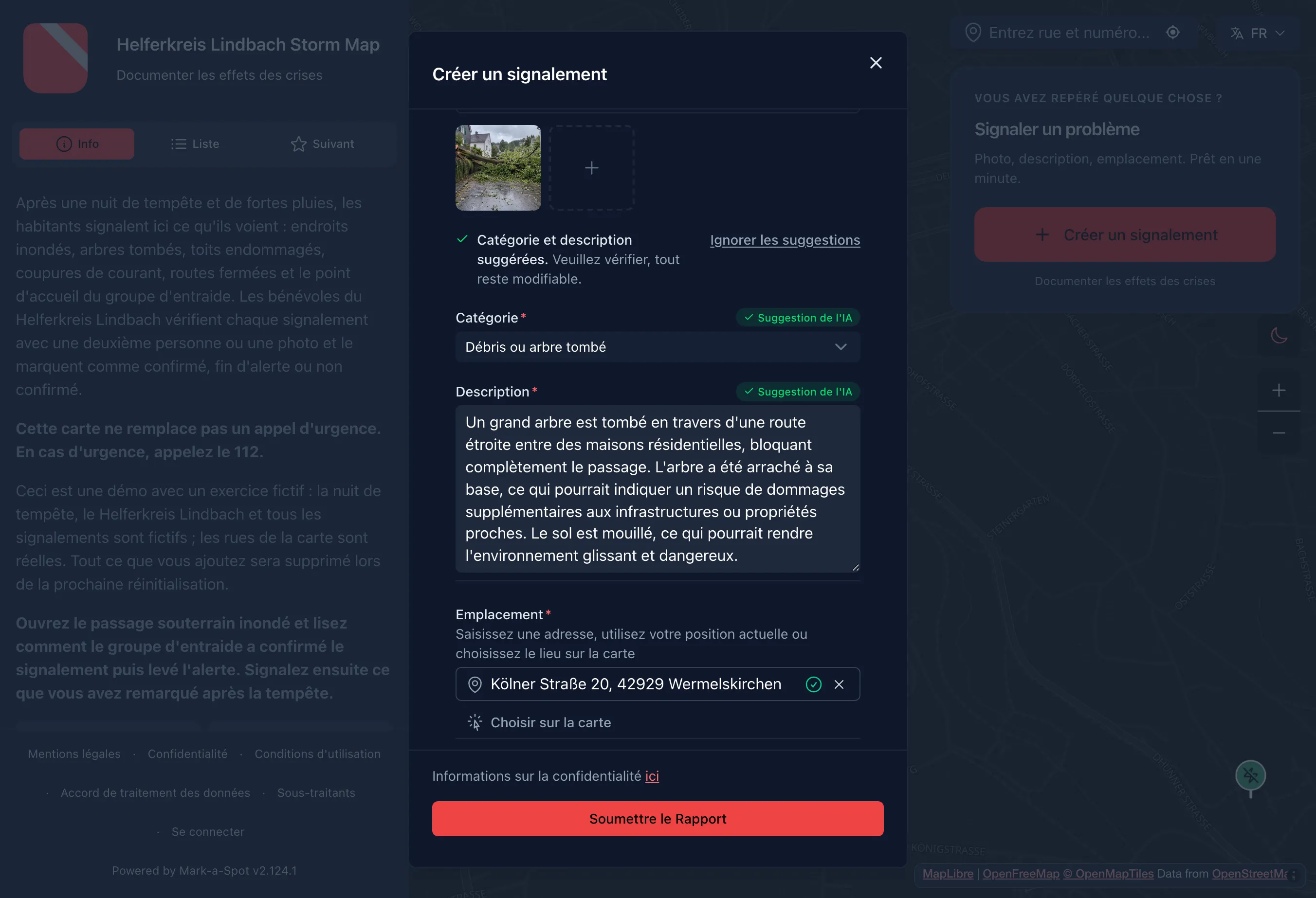Zoom out the map with minus button

[1279, 433]
